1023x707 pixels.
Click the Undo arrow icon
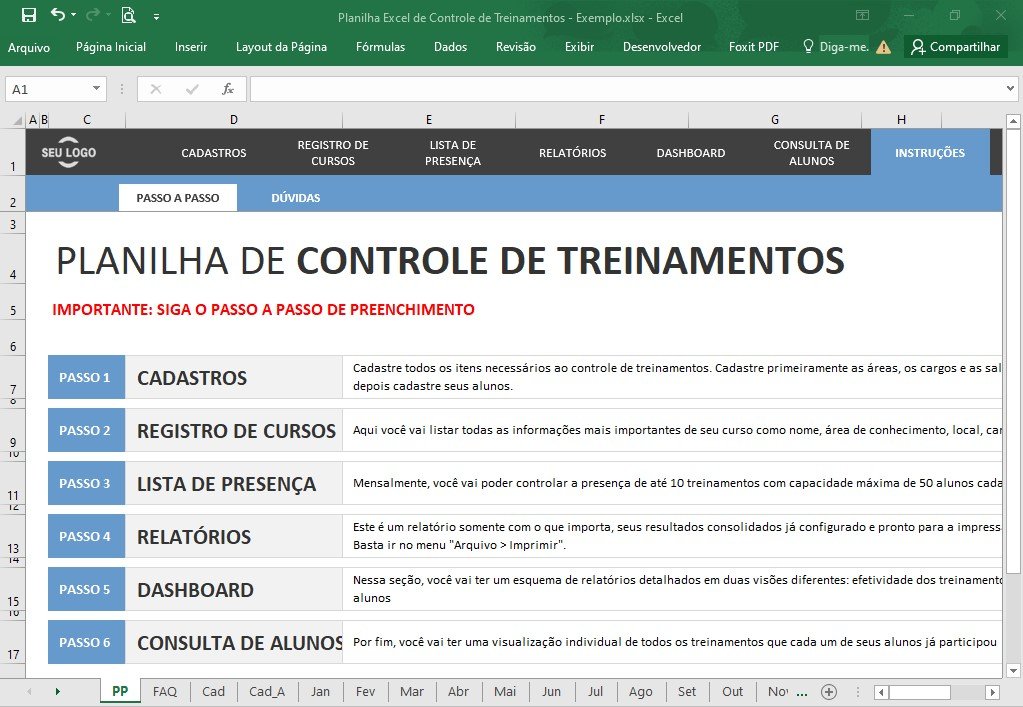[x=57, y=14]
